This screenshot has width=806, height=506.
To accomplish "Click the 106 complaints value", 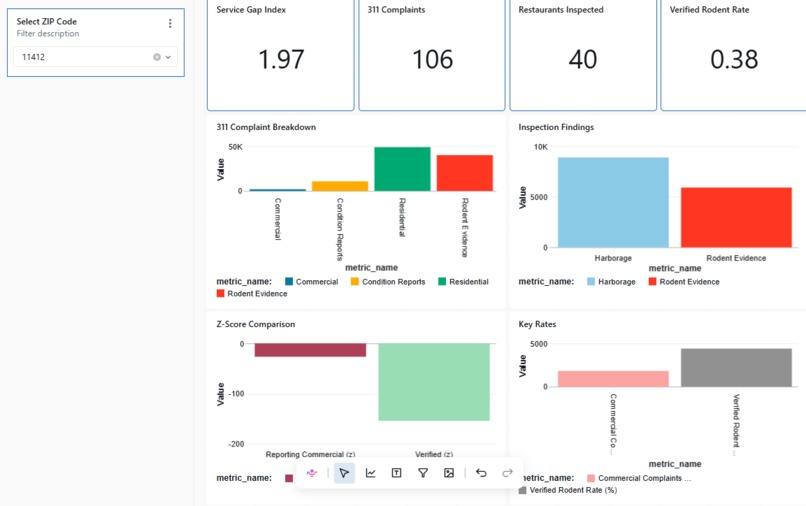I will 432,59.
